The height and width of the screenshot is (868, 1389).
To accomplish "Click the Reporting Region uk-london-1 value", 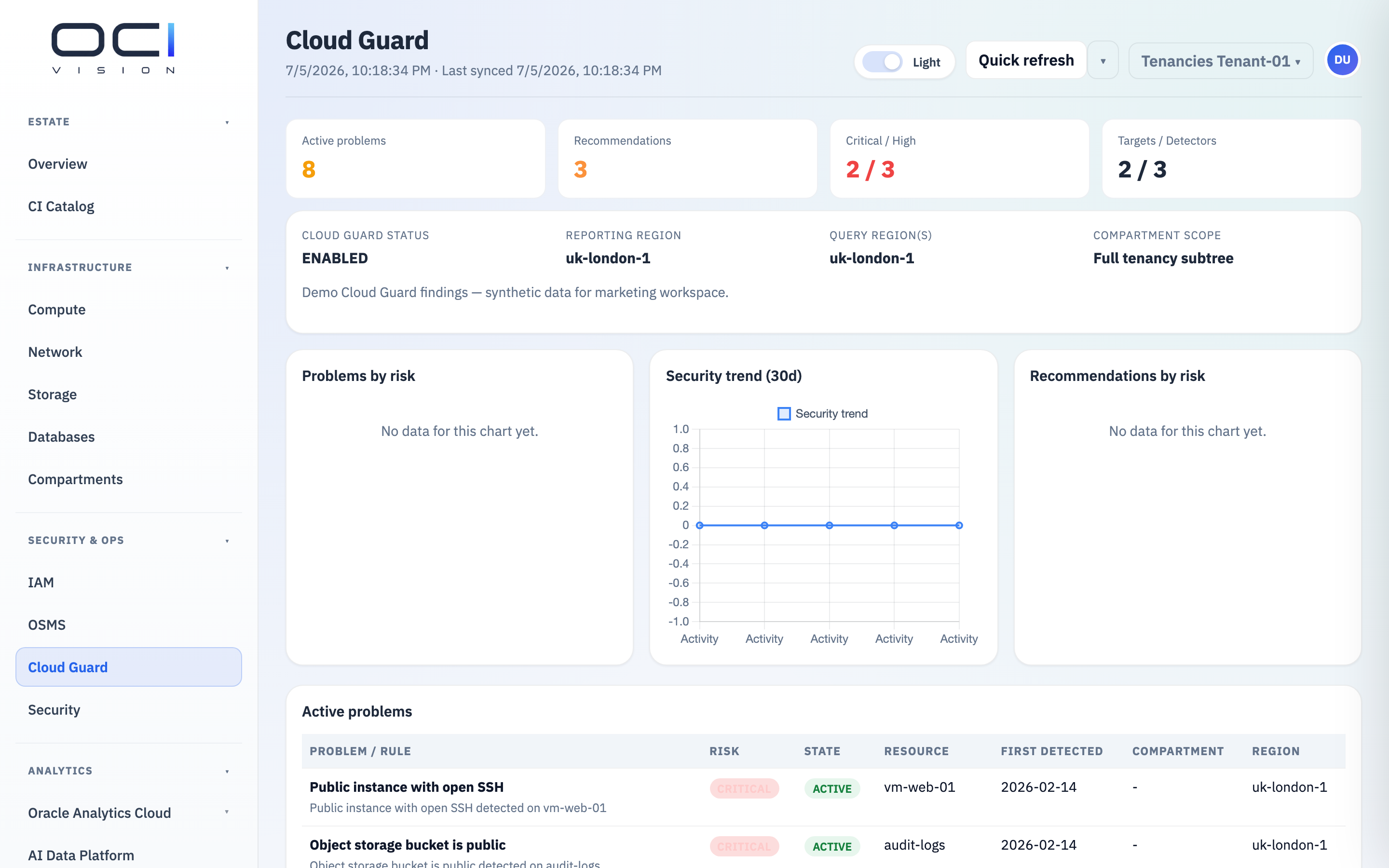I will pos(608,258).
